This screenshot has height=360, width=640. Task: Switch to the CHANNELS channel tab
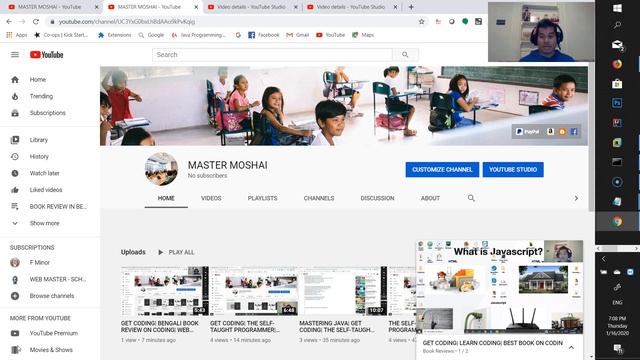(319, 198)
